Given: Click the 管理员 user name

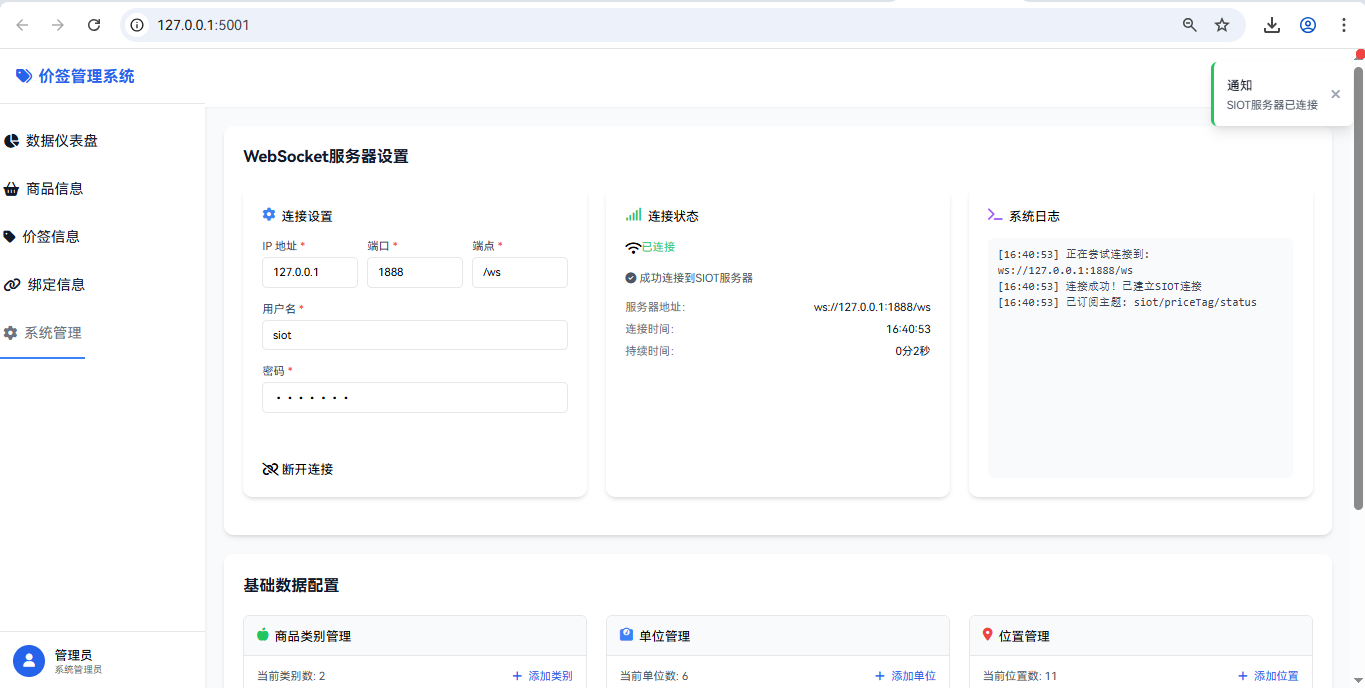Looking at the screenshot, I should [73, 655].
